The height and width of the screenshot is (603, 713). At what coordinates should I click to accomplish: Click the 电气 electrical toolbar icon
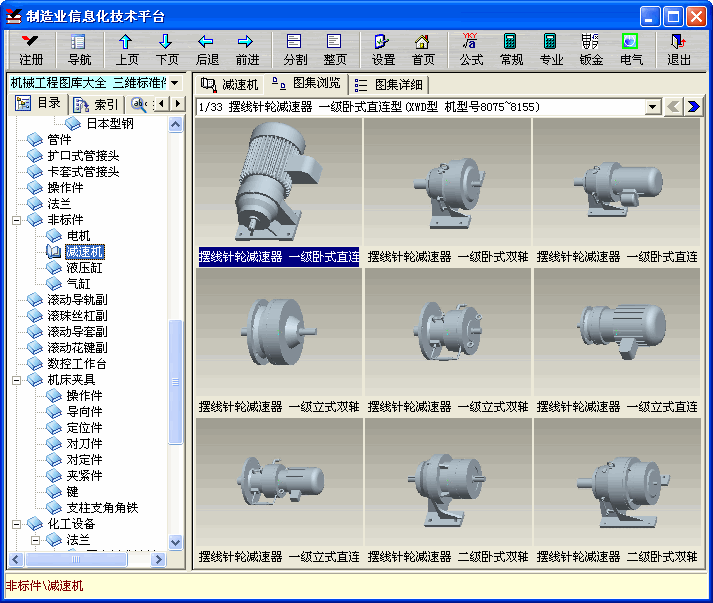pos(631,49)
